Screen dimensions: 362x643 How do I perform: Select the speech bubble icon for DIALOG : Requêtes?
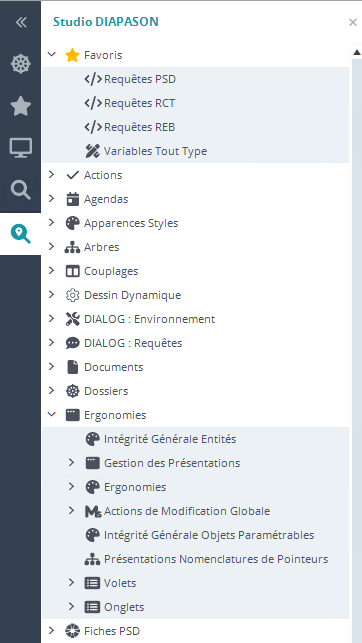click(73, 343)
